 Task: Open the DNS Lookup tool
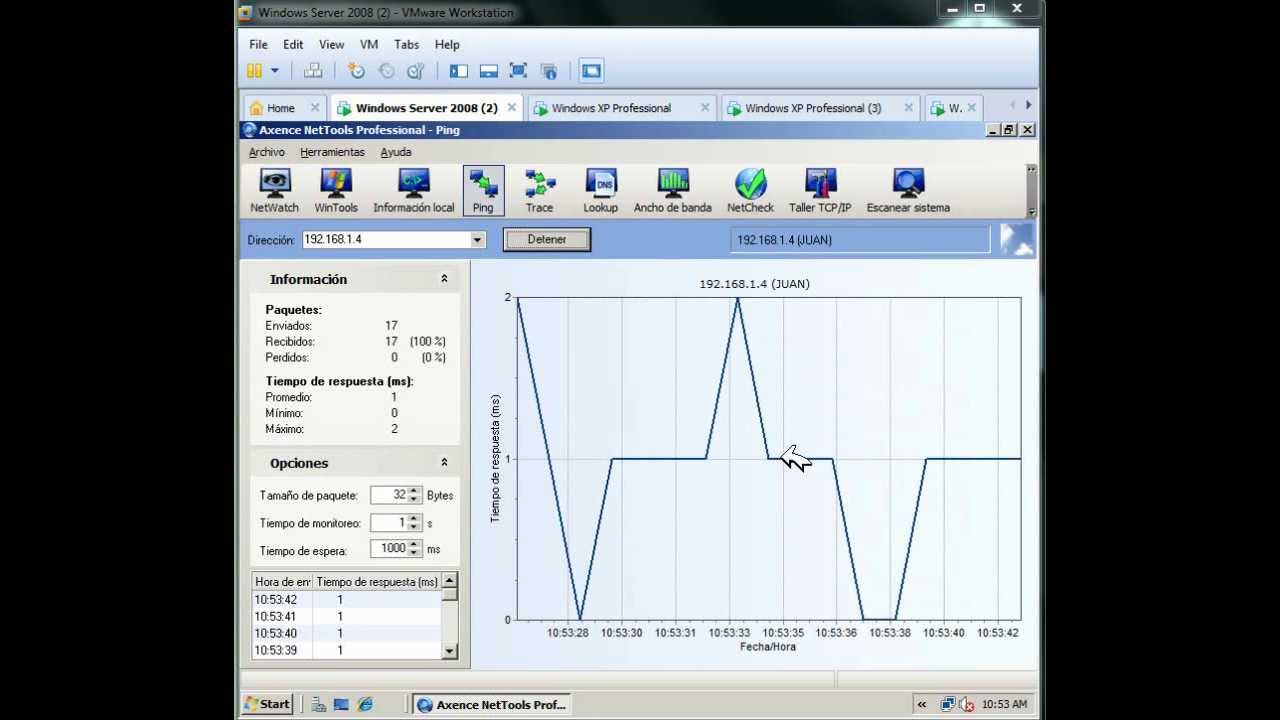coord(601,190)
